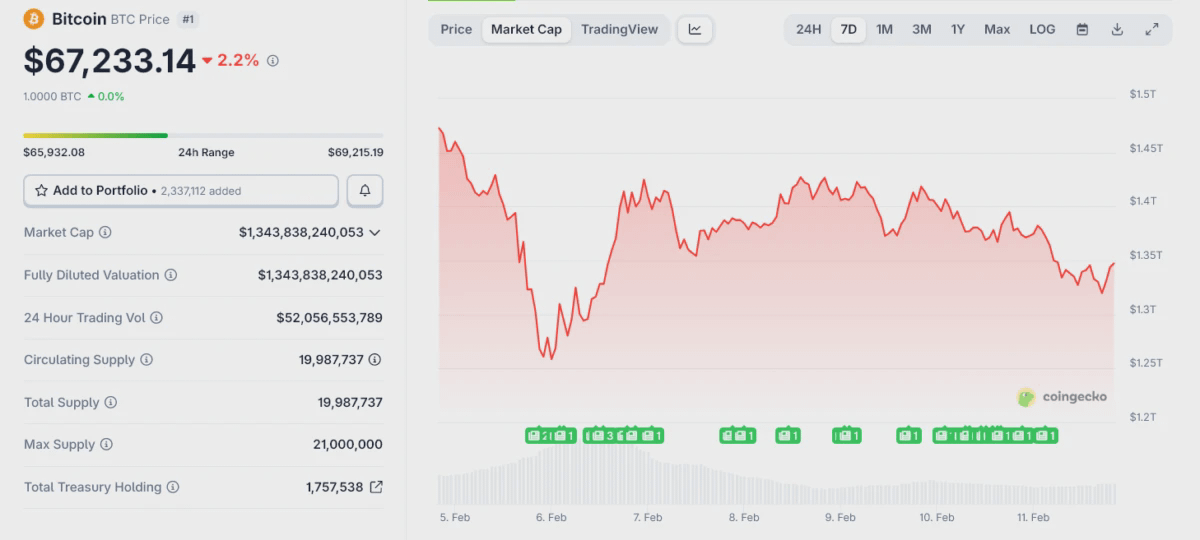Click Add to Portfolio button
This screenshot has width=1200, height=540.
pyautogui.click(x=180, y=190)
